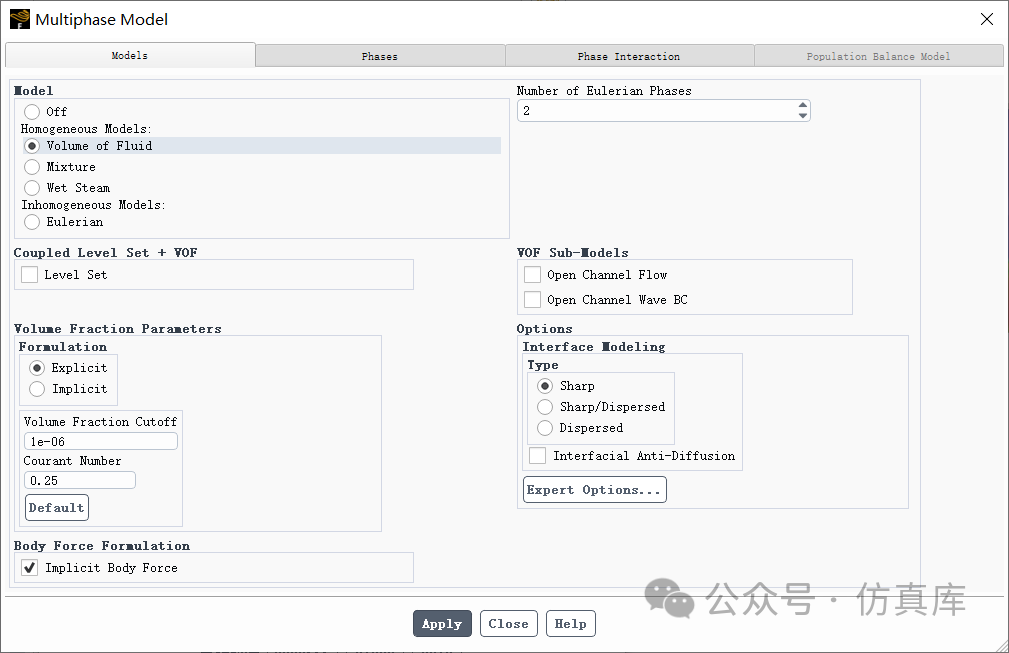This screenshot has height=653, width=1009.
Task: Reset values with the Default button
Action: point(56,507)
